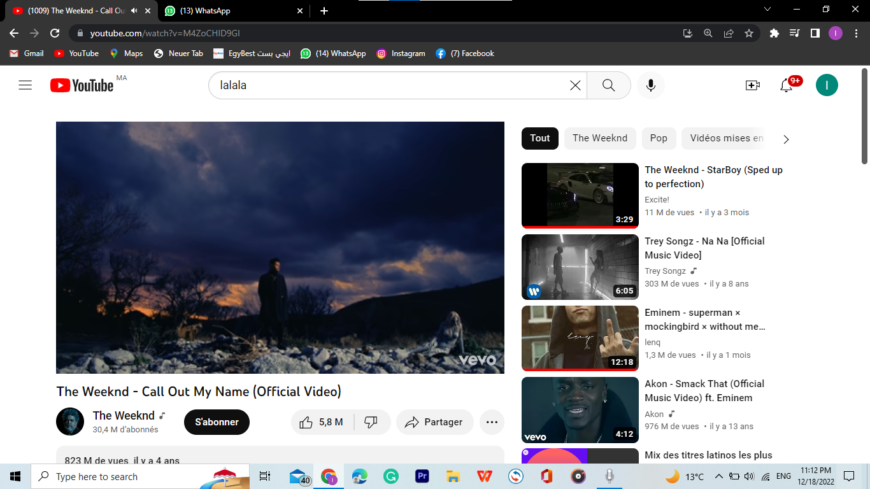Open the zoom magnifier in address bar
Image resolution: width=870 pixels, height=489 pixels.
point(708,33)
